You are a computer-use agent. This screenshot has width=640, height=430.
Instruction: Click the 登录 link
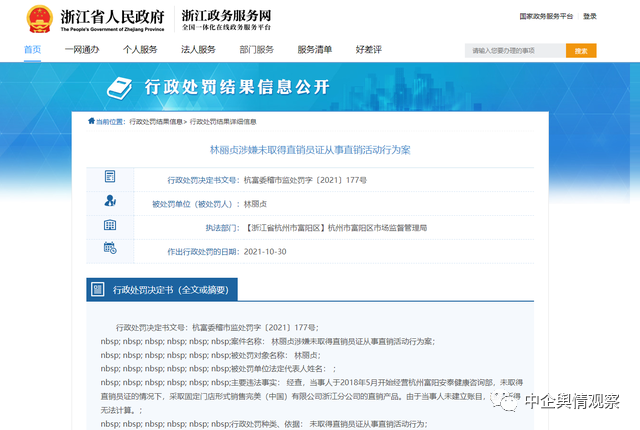pyautogui.click(x=590, y=16)
